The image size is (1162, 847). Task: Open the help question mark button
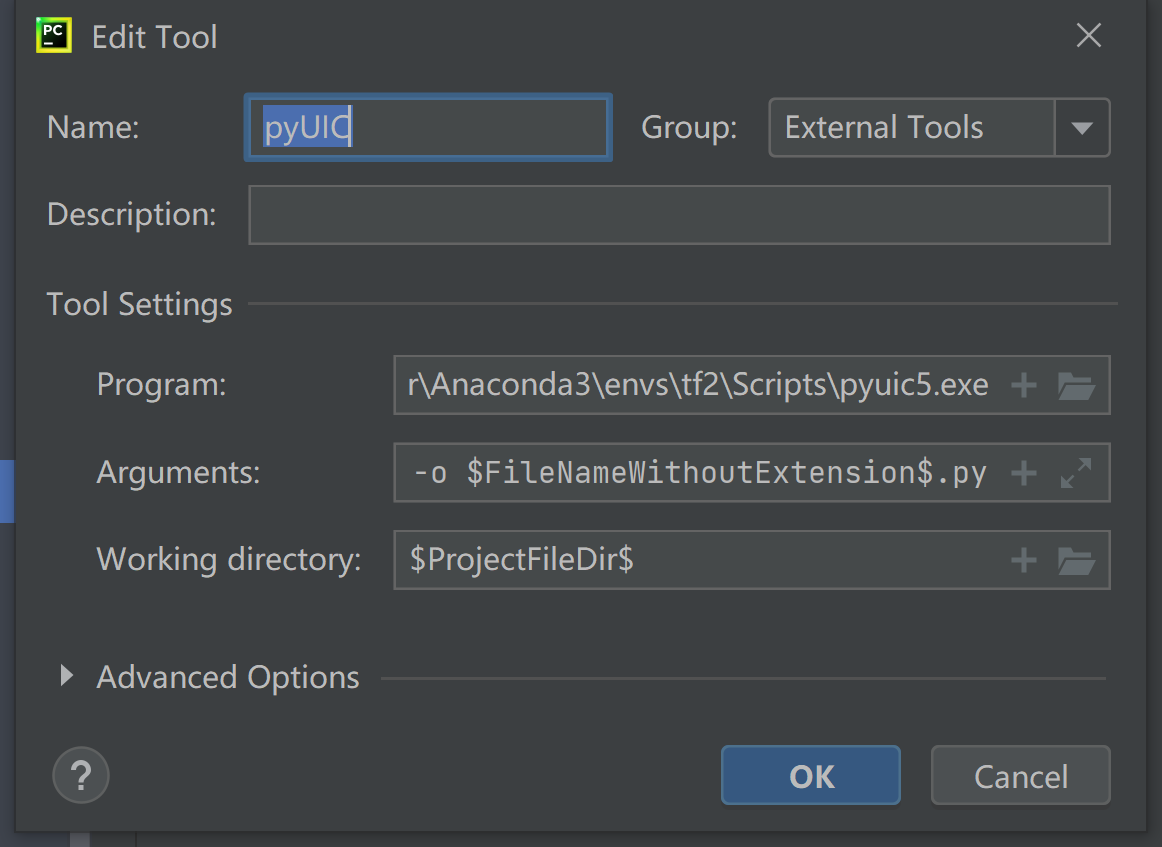coord(80,775)
